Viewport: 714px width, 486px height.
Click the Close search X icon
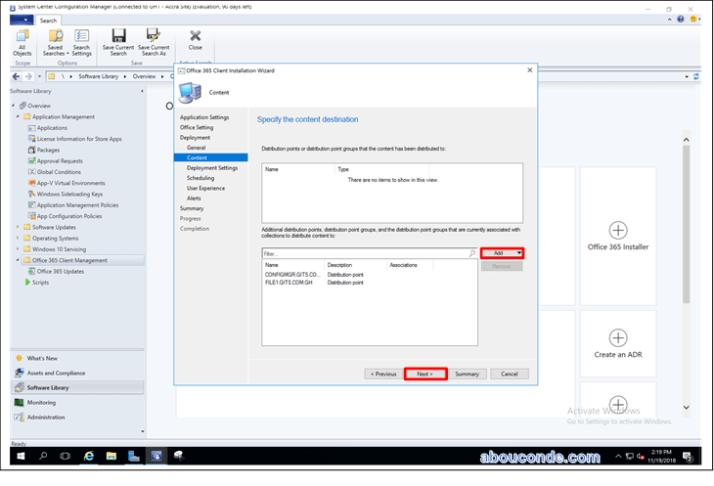coord(195,38)
